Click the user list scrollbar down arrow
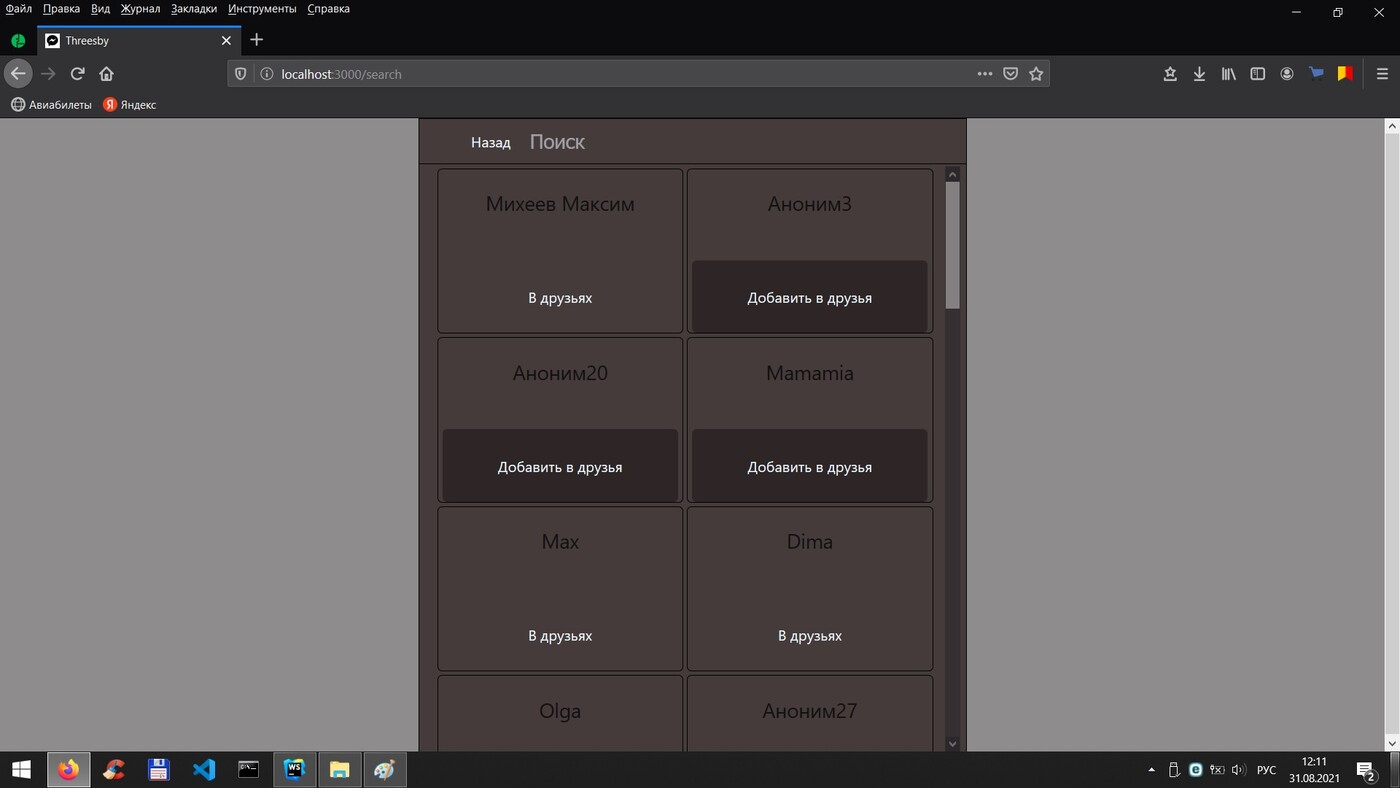 click(952, 743)
